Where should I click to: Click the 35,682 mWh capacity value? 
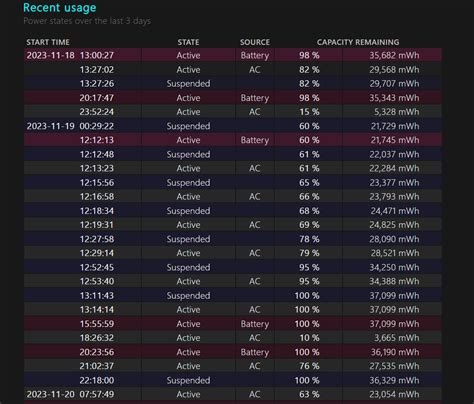[x=394, y=55]
